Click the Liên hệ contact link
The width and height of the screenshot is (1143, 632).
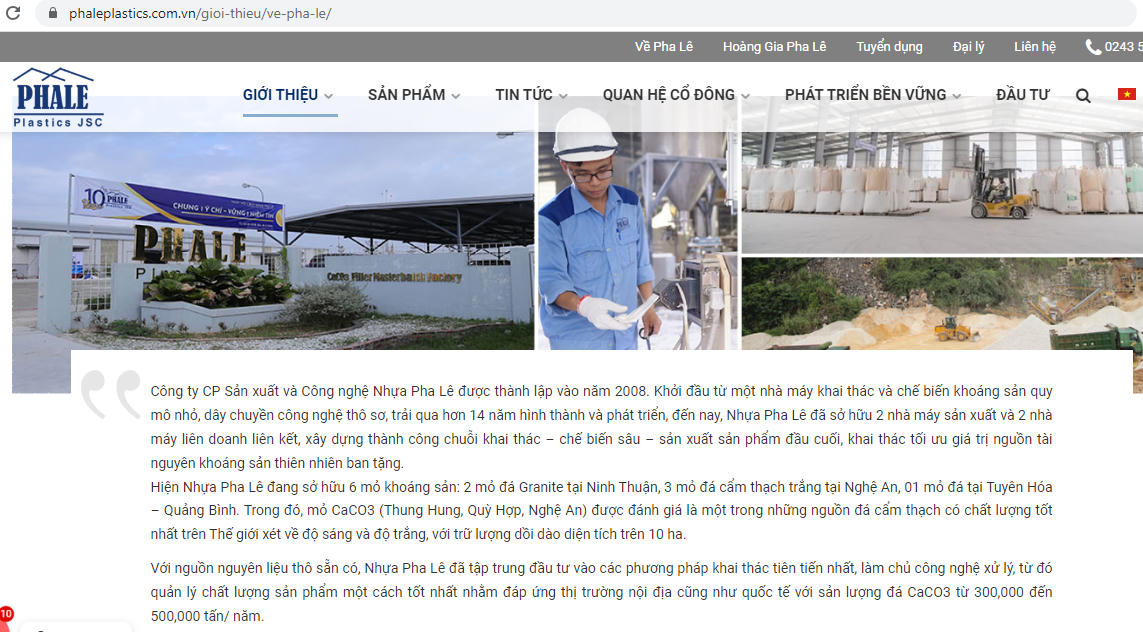point(1034,47)
